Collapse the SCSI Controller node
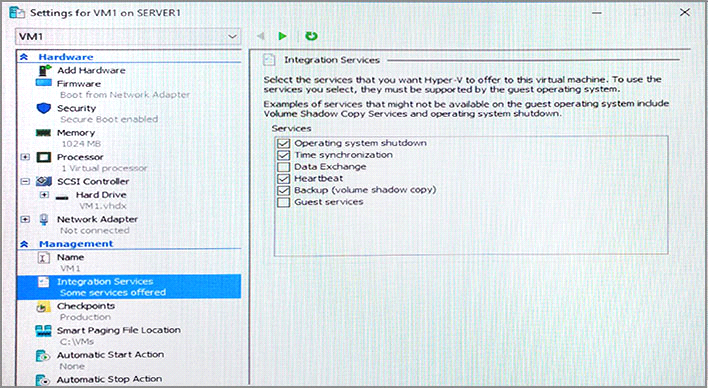The width and height of the screenshot is (708, 388). (25, 181)
